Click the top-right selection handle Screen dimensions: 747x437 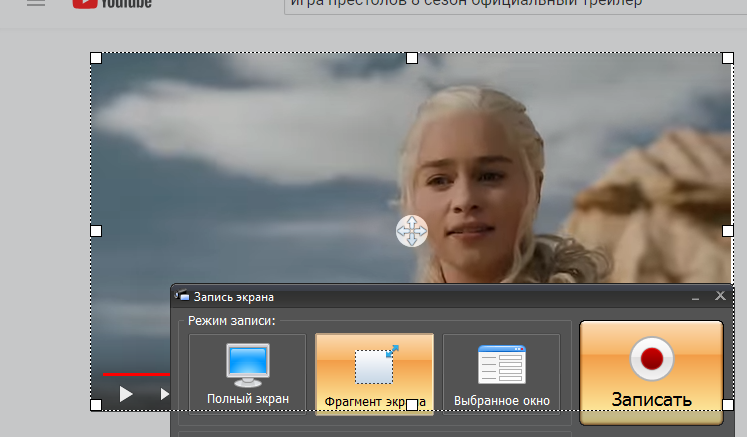(x=728, y=58)
